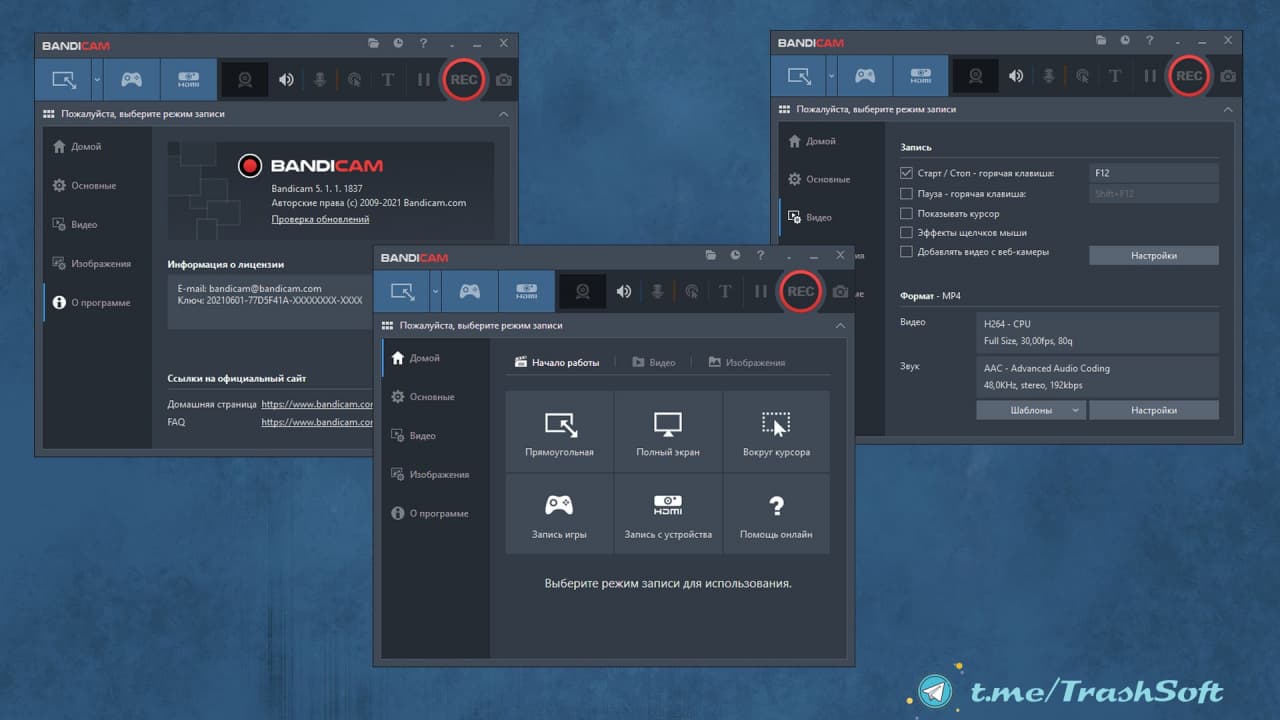Click Настройки next to the webcam checkbox
This screenshot has width=1280, height=720.
pos(1154,255)
